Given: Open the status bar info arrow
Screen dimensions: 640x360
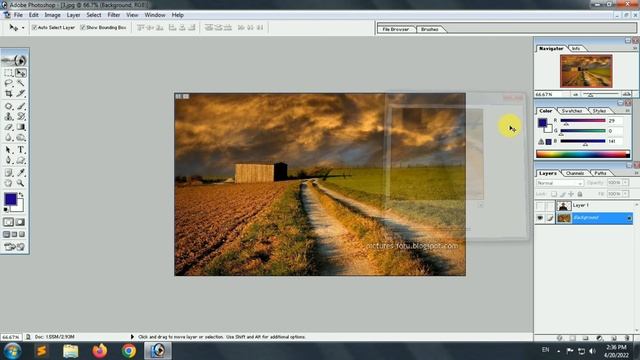Looking at the screenshot, I should [x=132, y=337].
